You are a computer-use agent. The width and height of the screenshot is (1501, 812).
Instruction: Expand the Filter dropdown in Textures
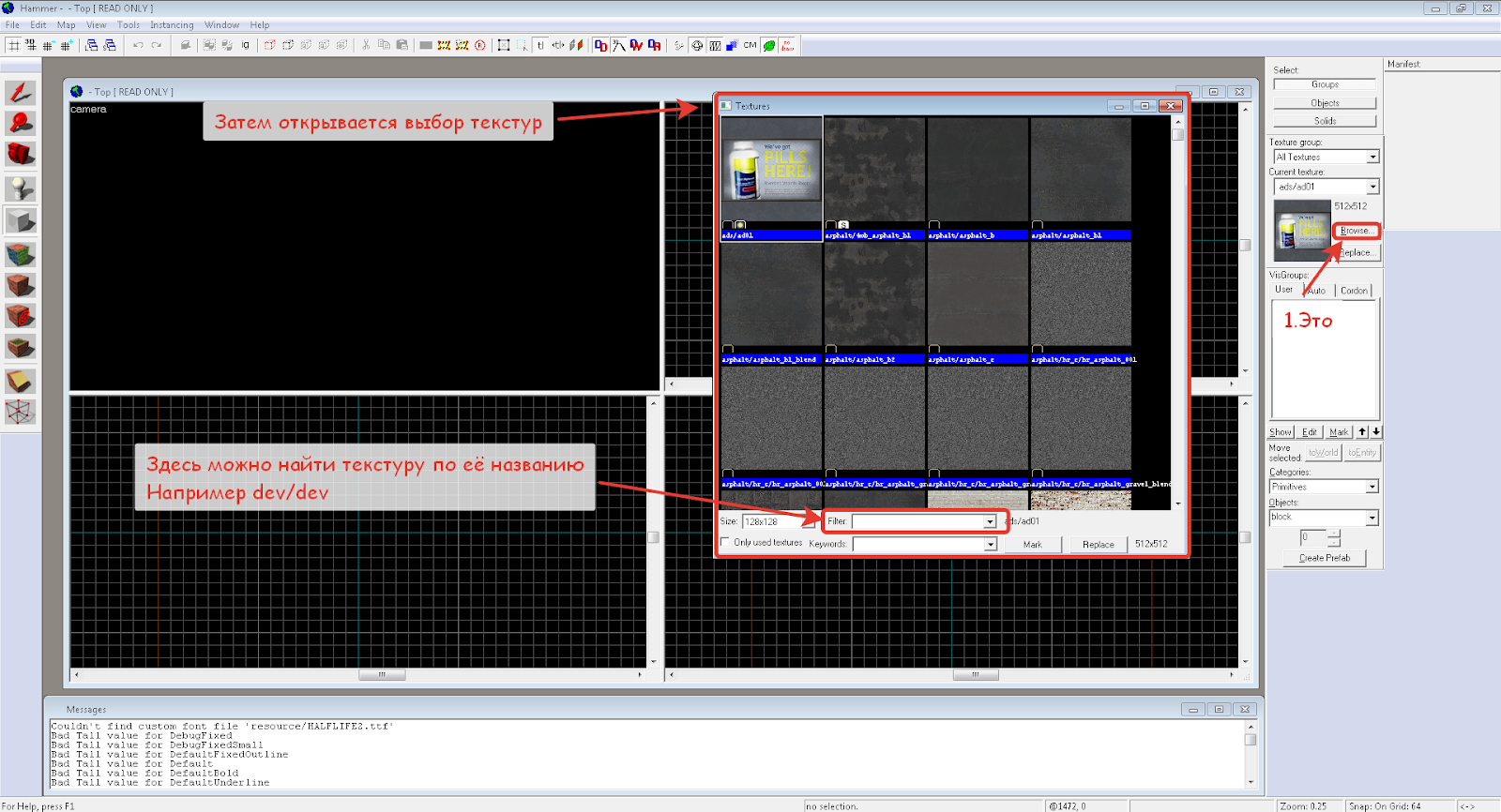point(990,521)
